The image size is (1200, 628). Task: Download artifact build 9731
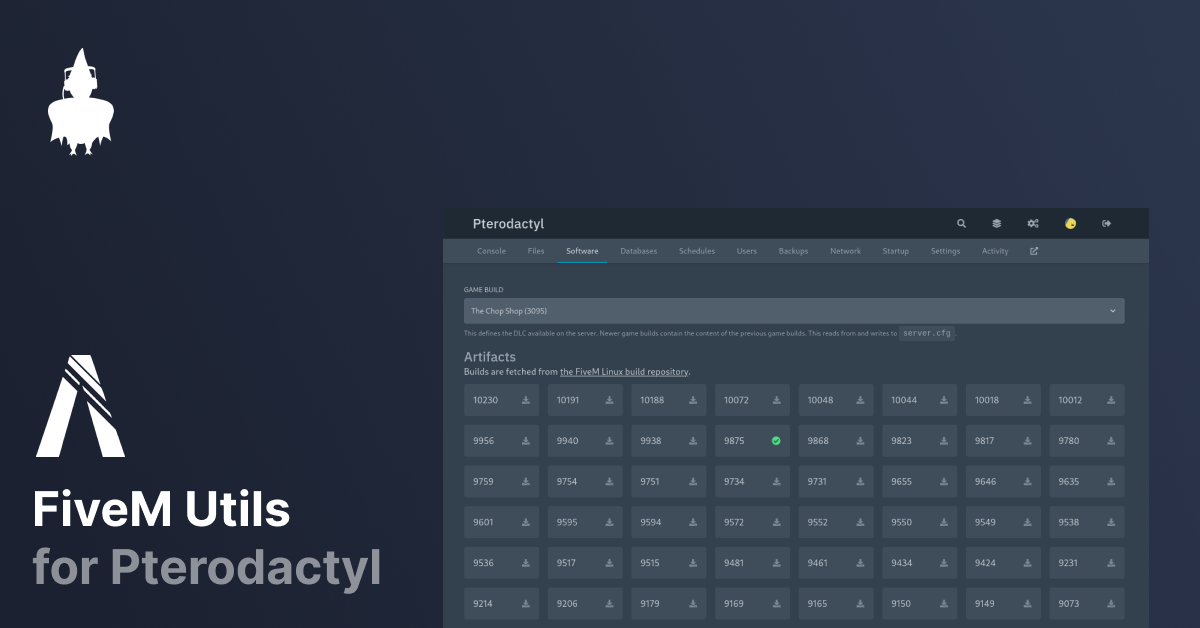[x=860, y=482]
